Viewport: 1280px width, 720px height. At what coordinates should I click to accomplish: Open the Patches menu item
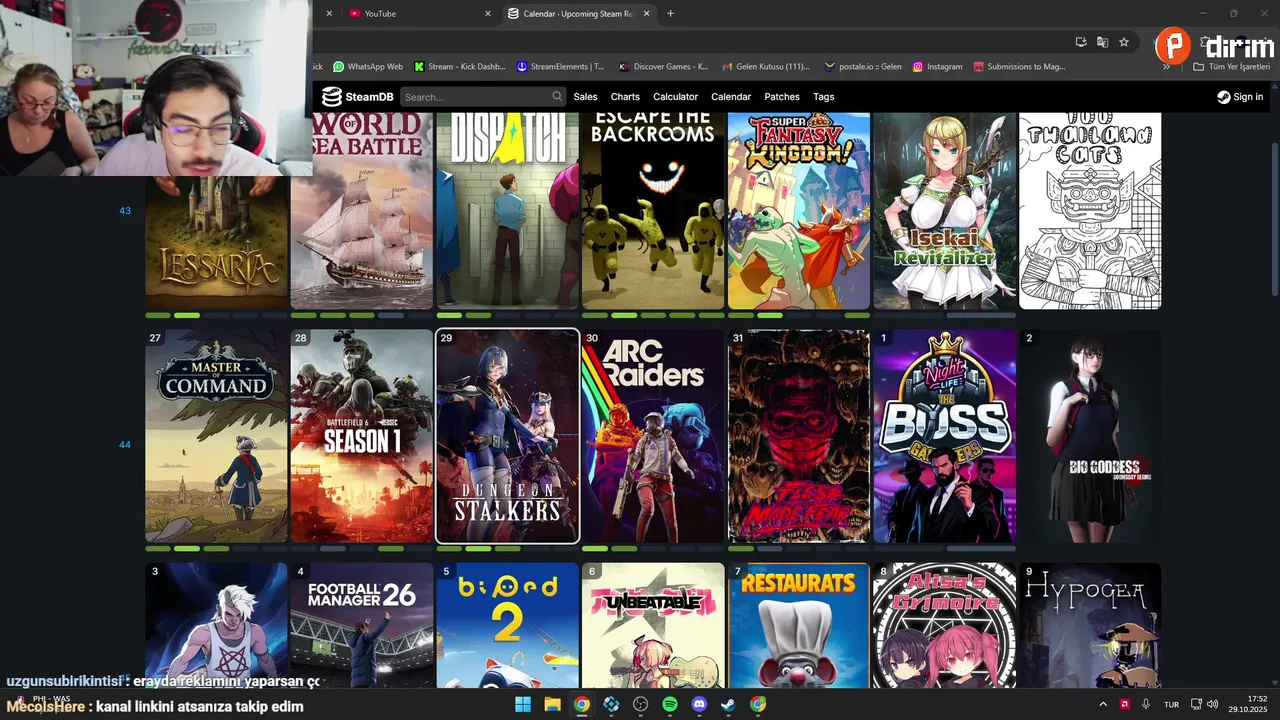pos(782,97)
